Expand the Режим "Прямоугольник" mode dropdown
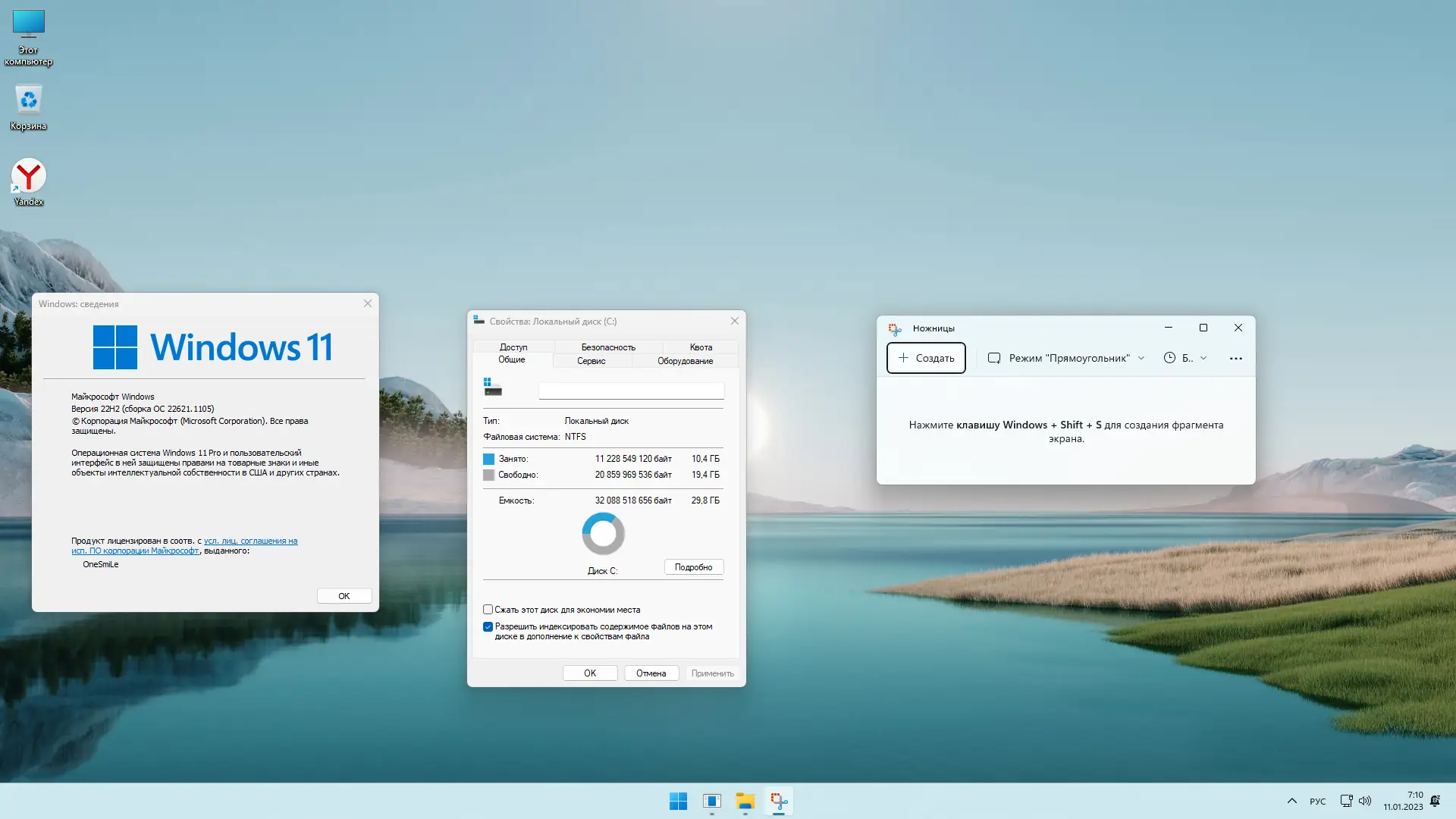 (x=1066, y=358)
